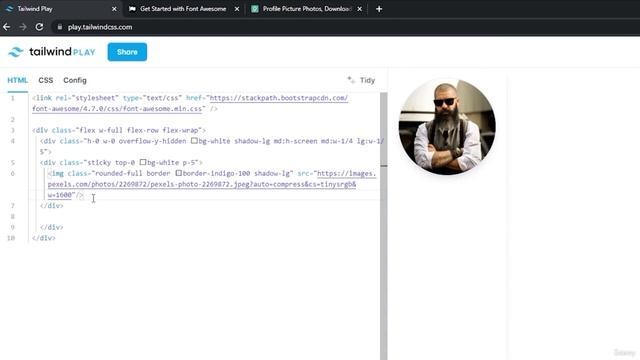The image size is (640, 360).
Task: Click border-indigo-100 color swatch
Action: pos(178,173)
